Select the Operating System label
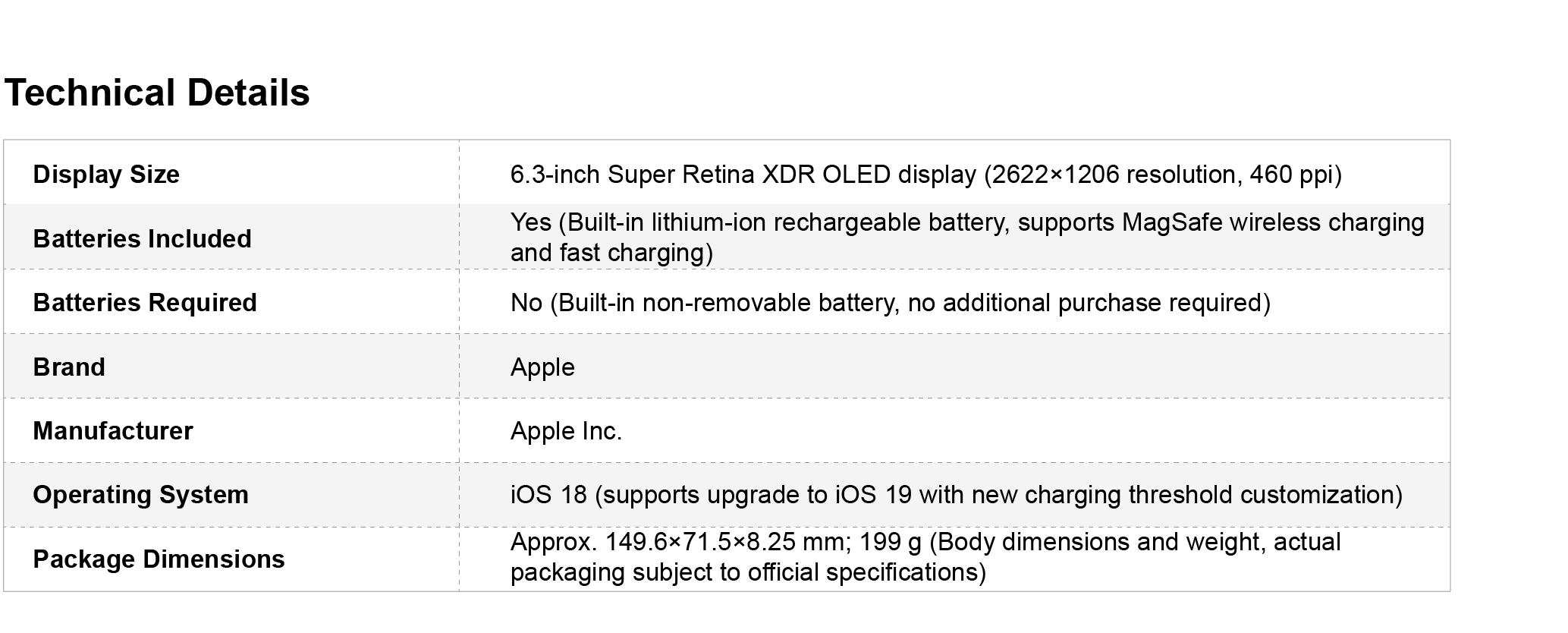This screenshot has height=633, width=1568. tap(140, 495)
